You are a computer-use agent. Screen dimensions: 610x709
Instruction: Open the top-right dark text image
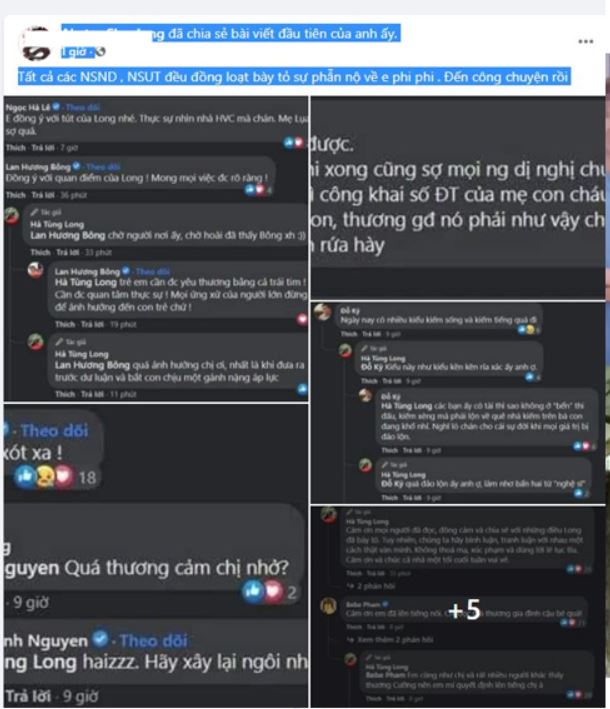coord(458,198)
